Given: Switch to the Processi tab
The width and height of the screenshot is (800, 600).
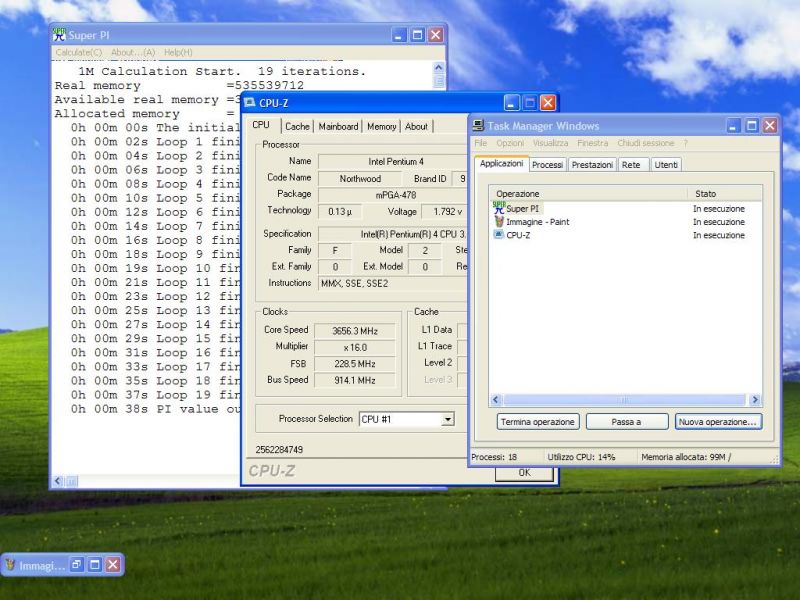Looking at the screenshot, I should click(547, 165).
